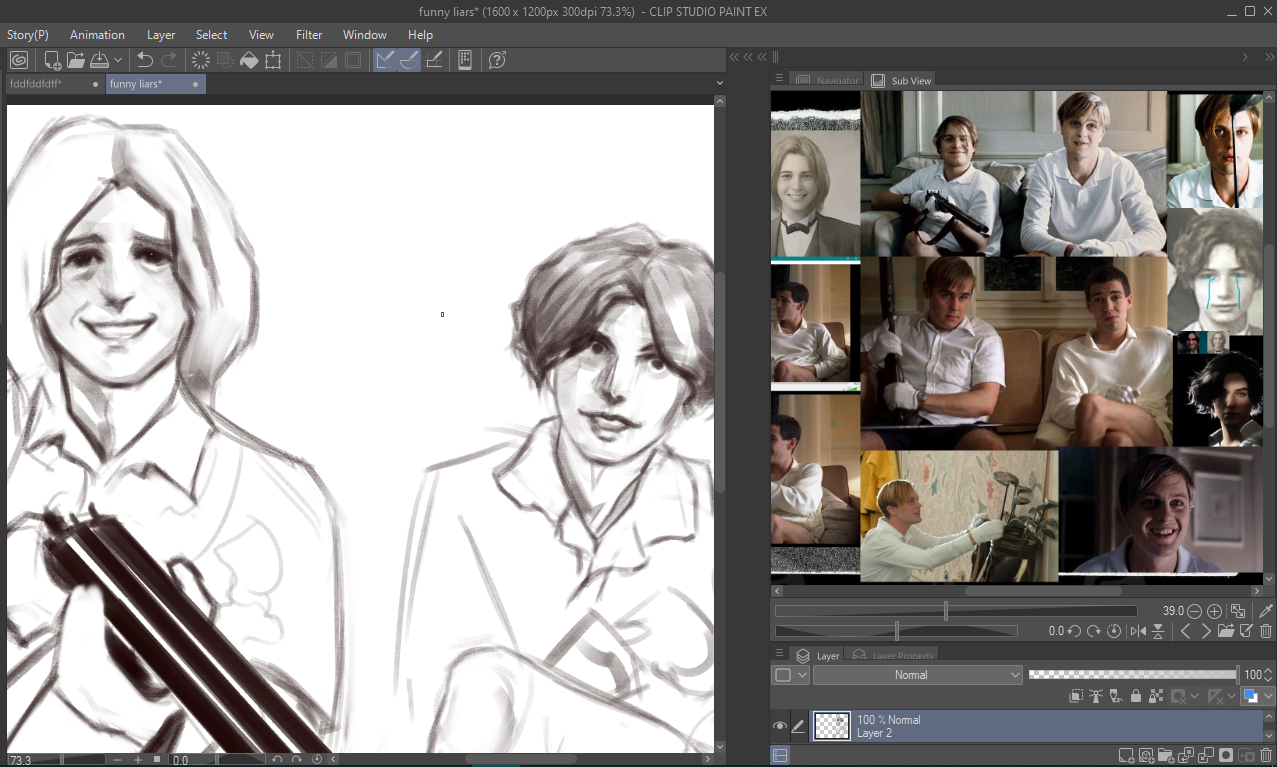This screenshot has width=1277, height=767.
Task: Select the Fill bucket icon in toolbar
Action: click(x=249, y=60)
